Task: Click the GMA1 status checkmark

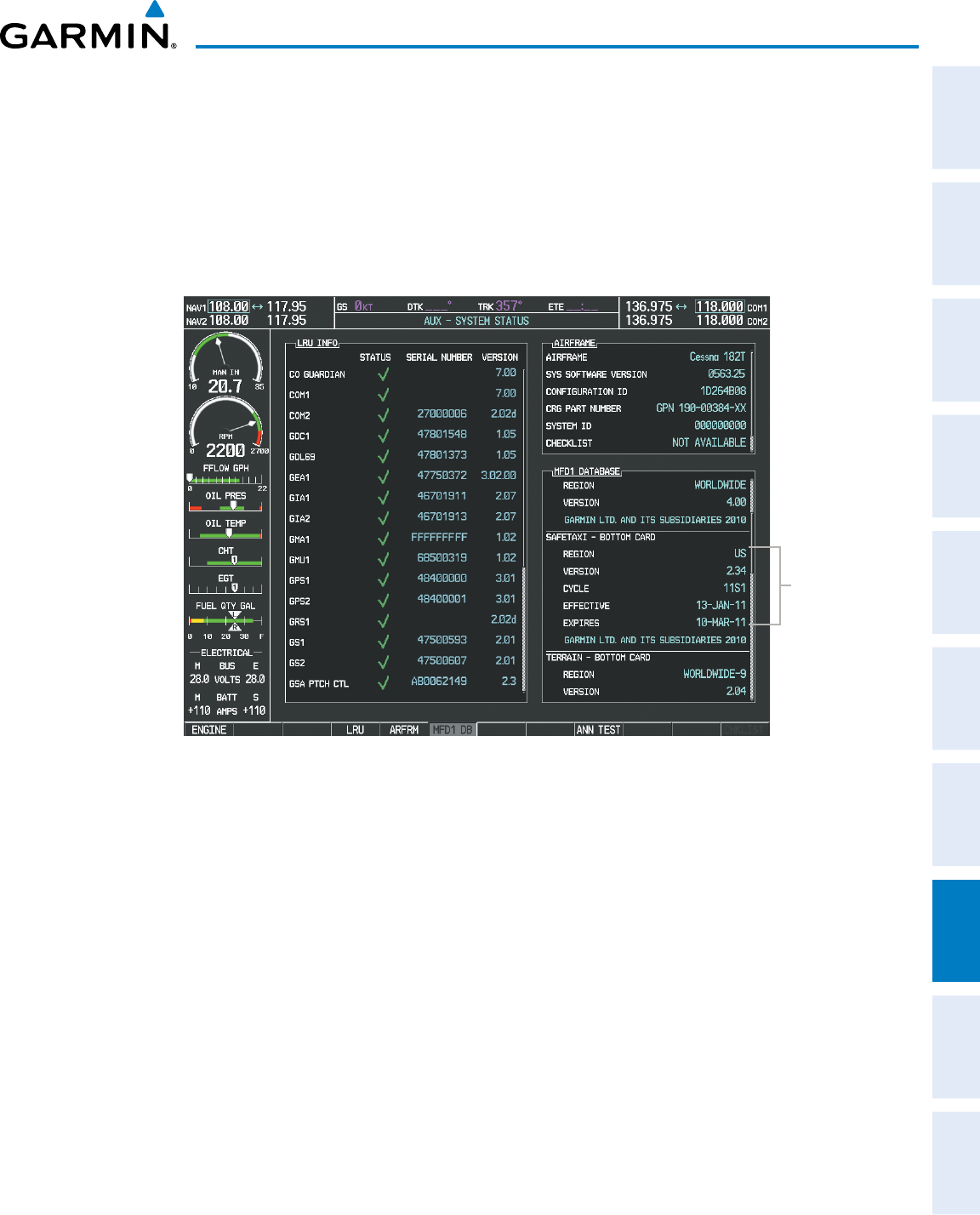Action: pyautogui.click(x=384, y=539)
